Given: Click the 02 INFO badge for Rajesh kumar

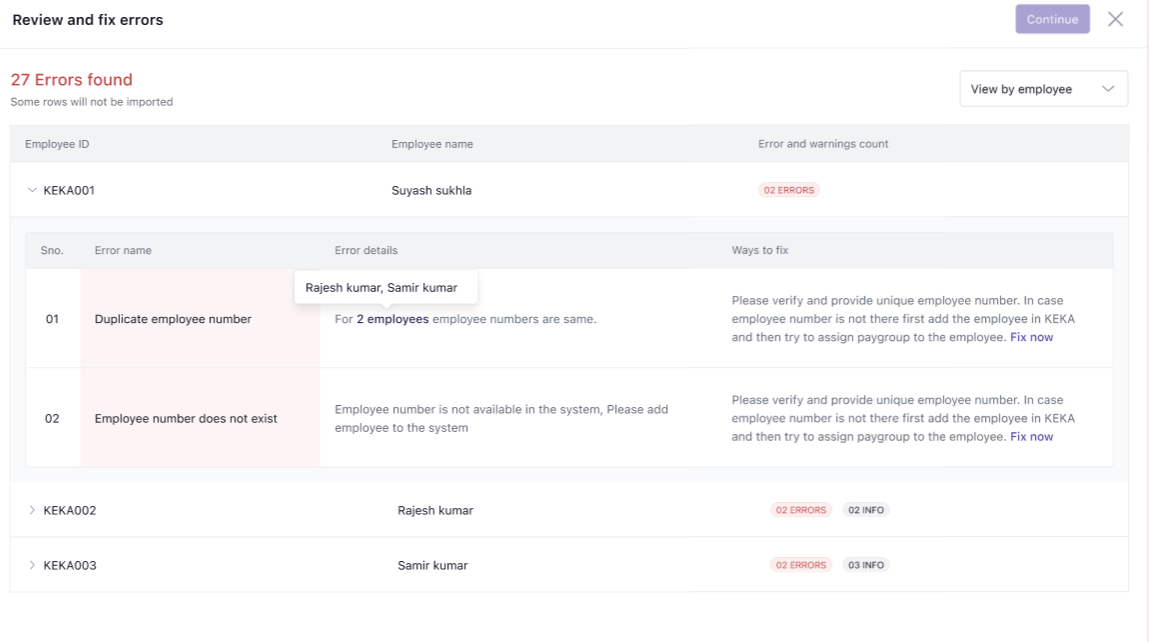Looking at the screenshot, I should click(x=865, y=510).
